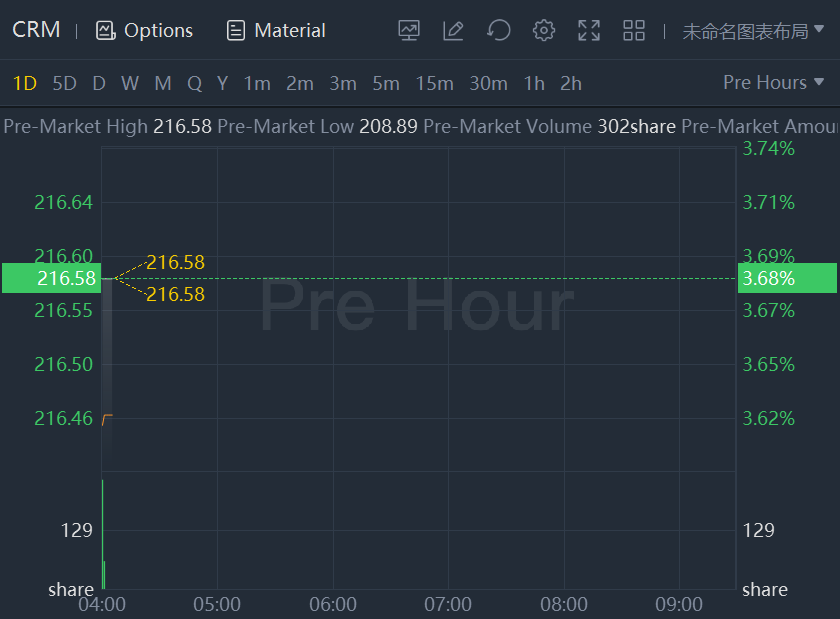
Task: Expand the Pre Hours dropdown
Action: pyautogui.click(x=773, y=82)
